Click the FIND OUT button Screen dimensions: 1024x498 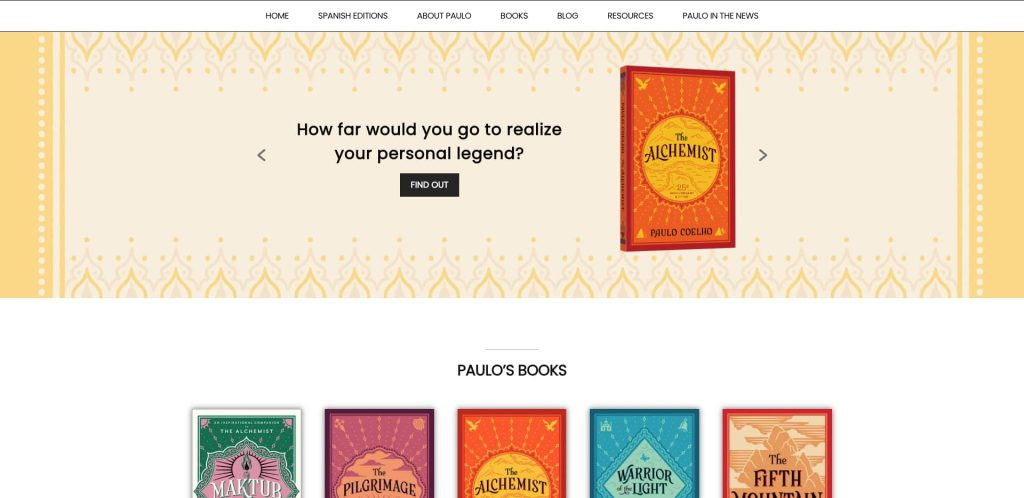(429, 185)
